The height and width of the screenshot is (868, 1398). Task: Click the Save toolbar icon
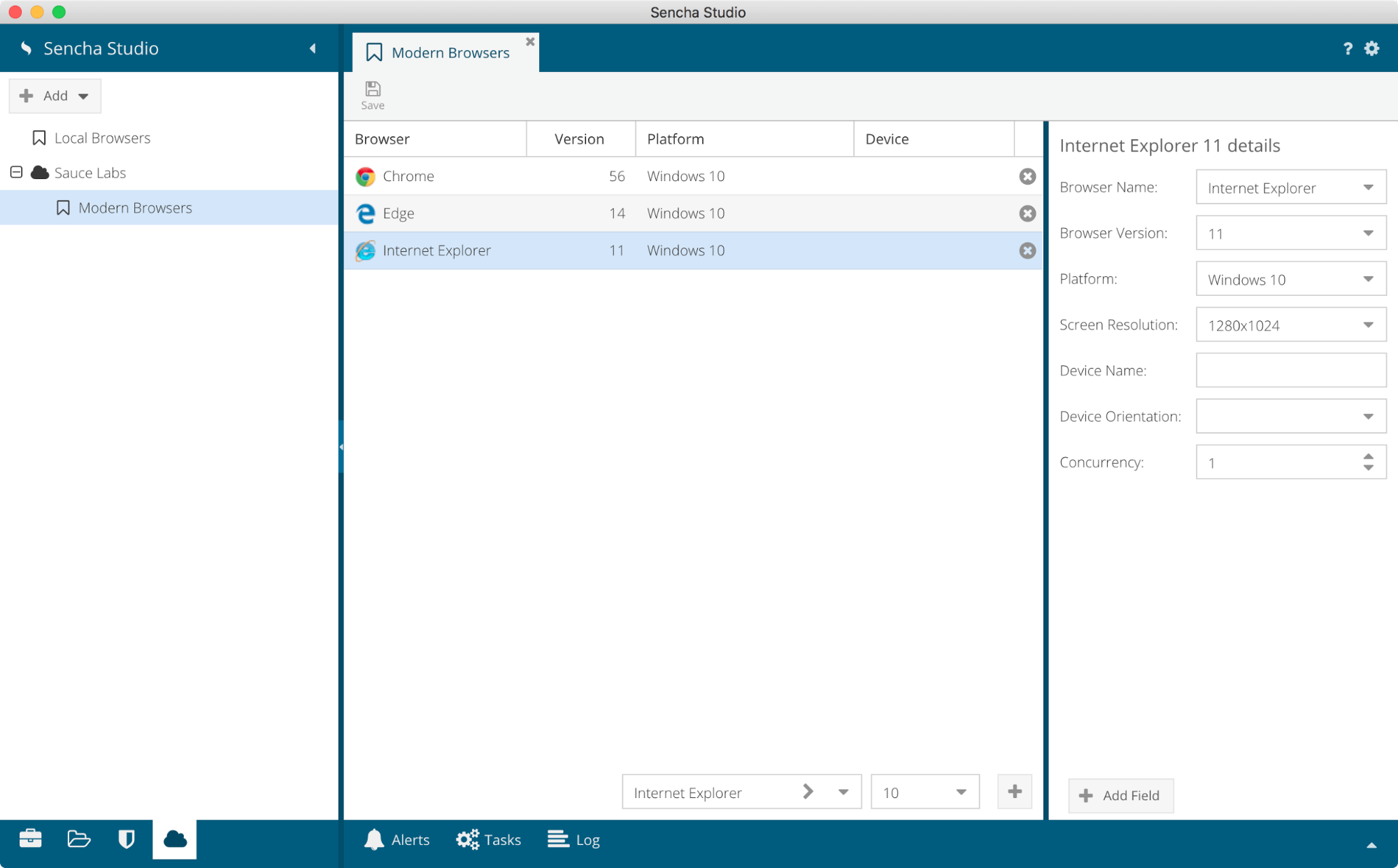click(x=372, y=96)
